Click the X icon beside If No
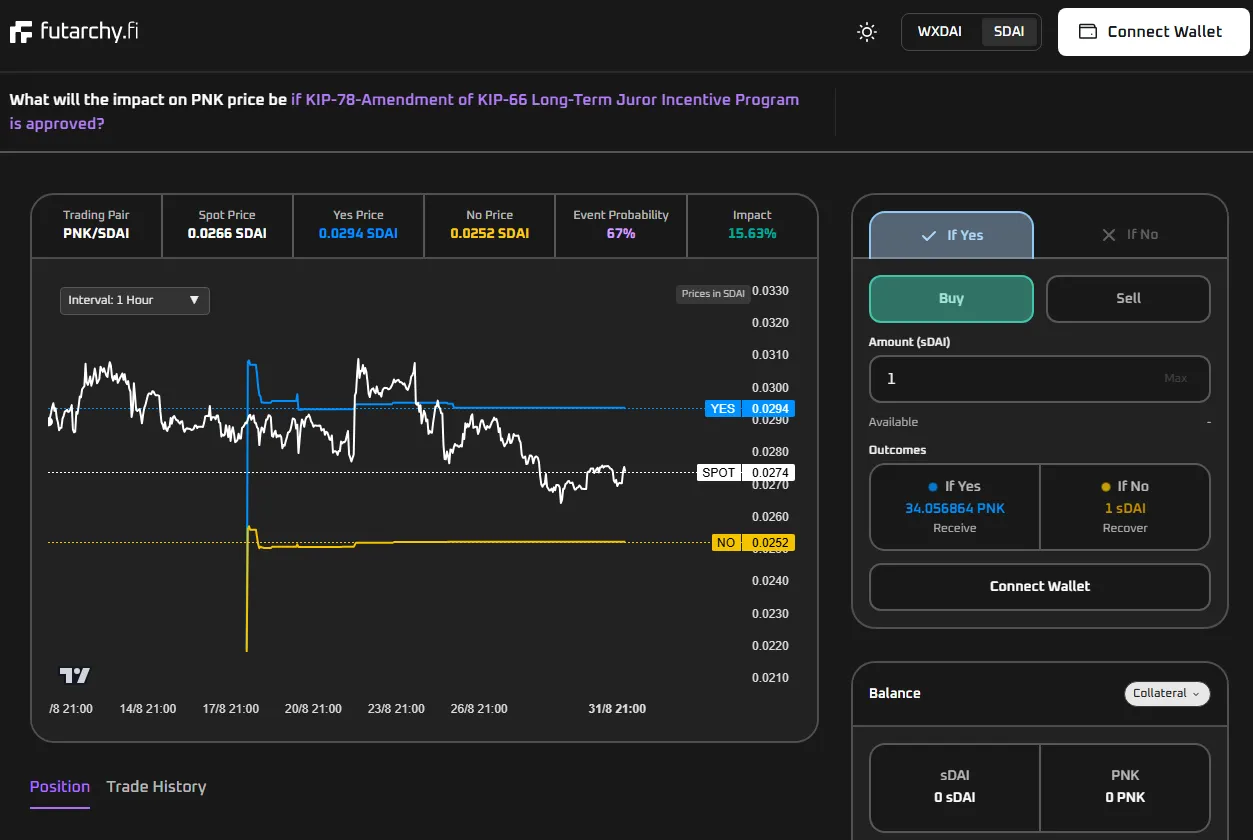 [1108, 235]
